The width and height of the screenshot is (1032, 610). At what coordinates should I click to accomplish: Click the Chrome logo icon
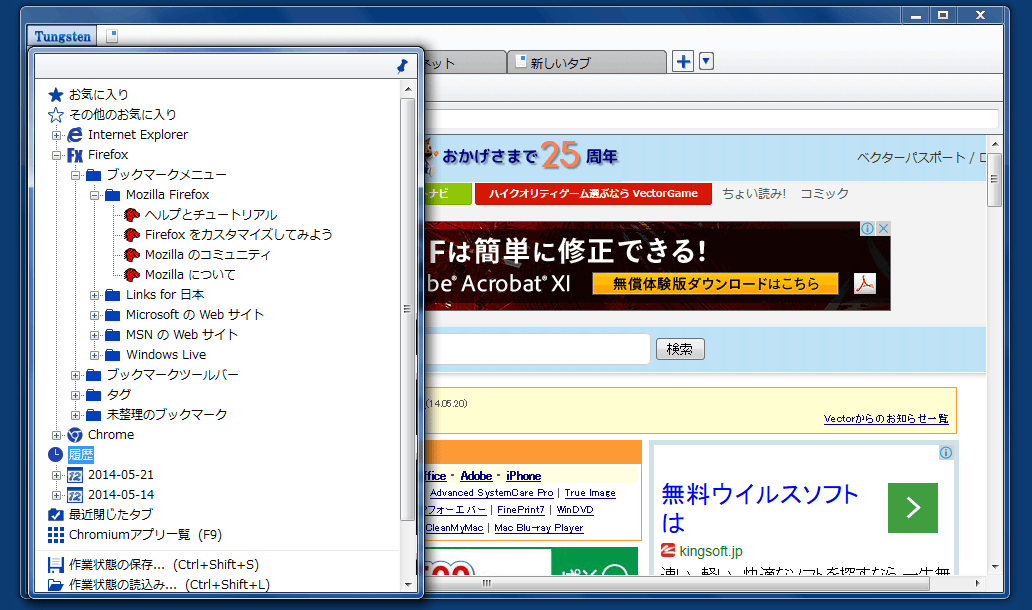(75, 435)
